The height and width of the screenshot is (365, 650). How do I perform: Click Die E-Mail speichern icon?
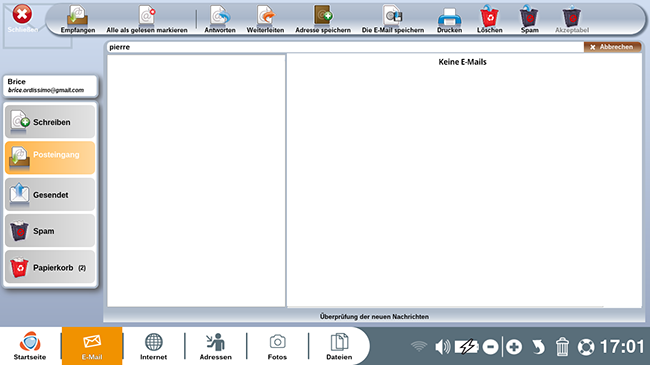[393, 19]
